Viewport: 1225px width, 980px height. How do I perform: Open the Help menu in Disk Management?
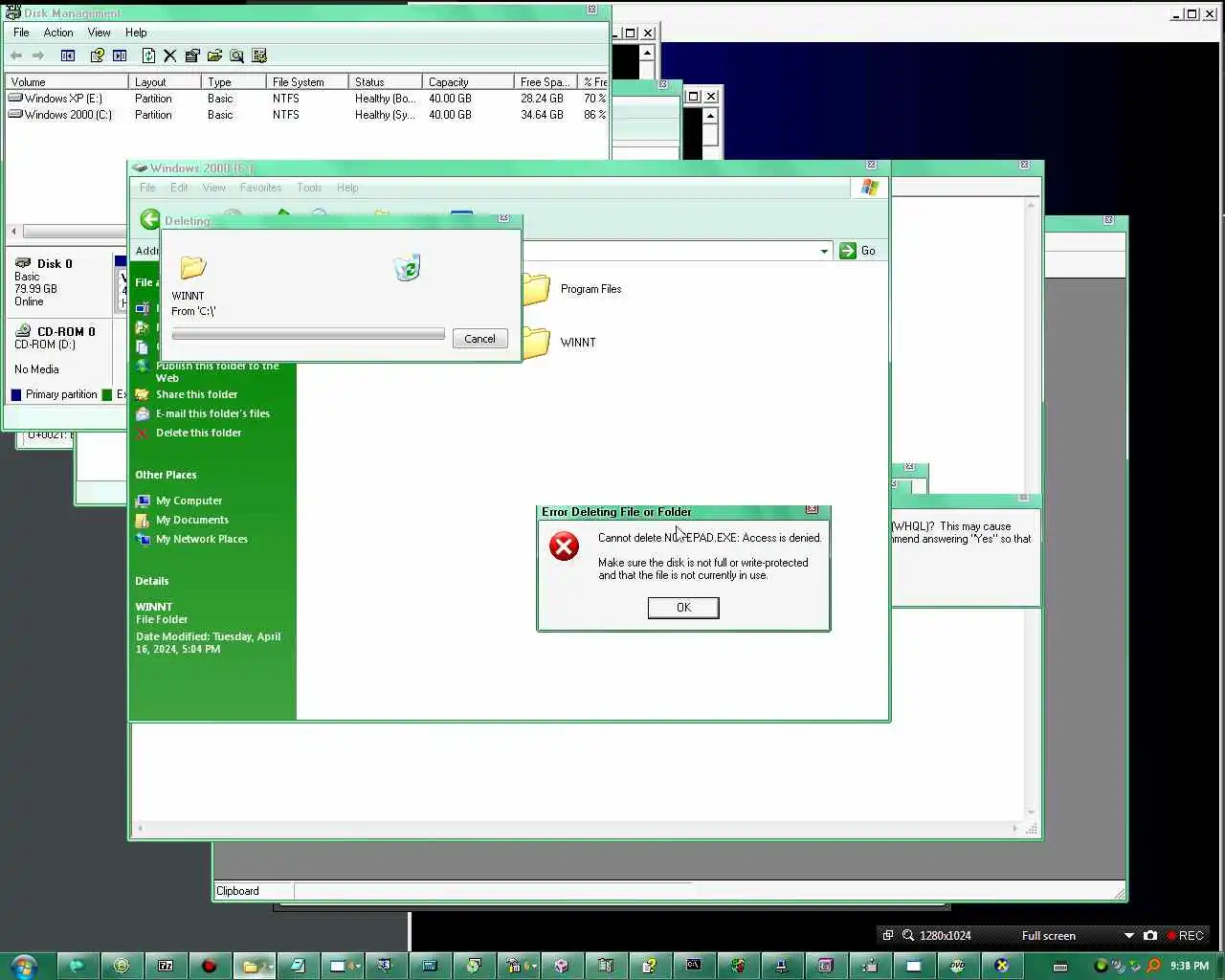tap(136, 33)
